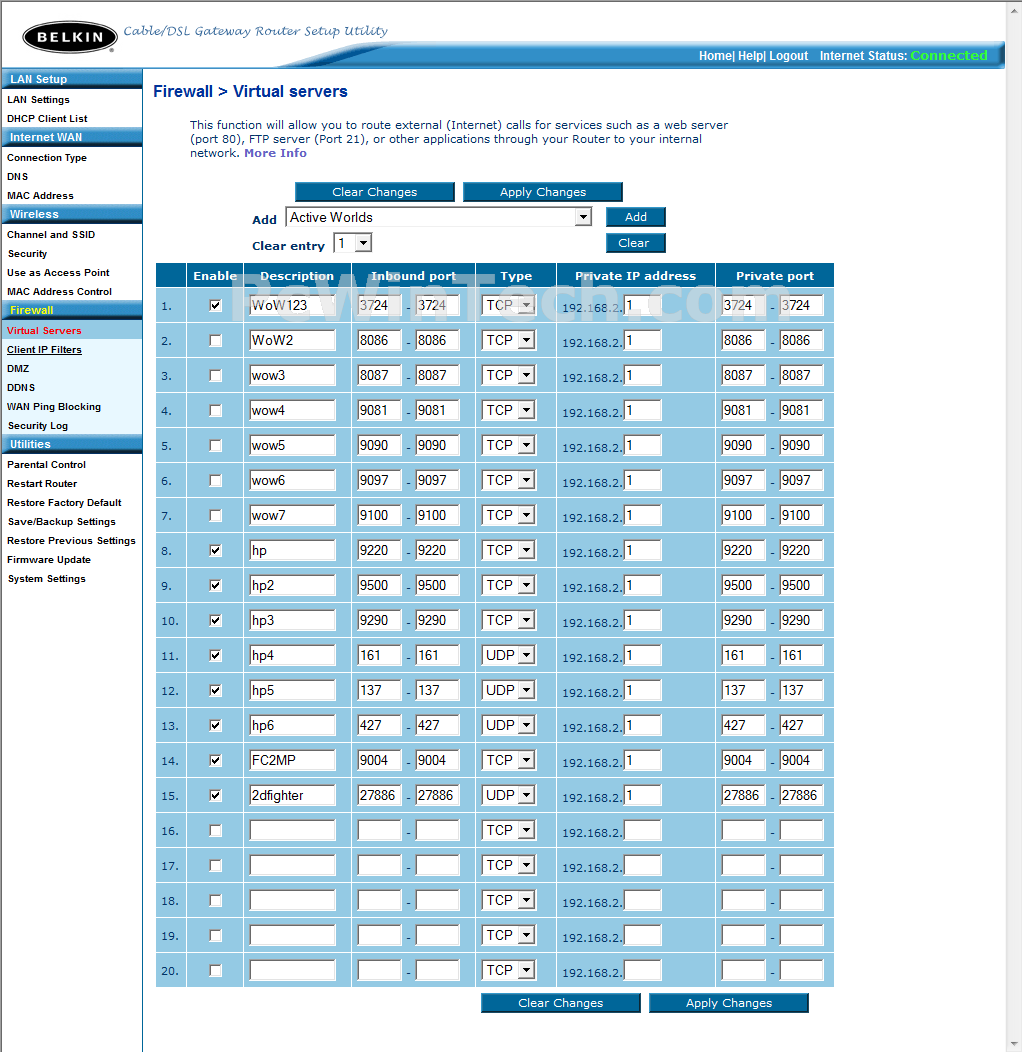Viewport: 1022px width, 1052px height.
Task: Click the Clear entry button
Action: (635, 243)
